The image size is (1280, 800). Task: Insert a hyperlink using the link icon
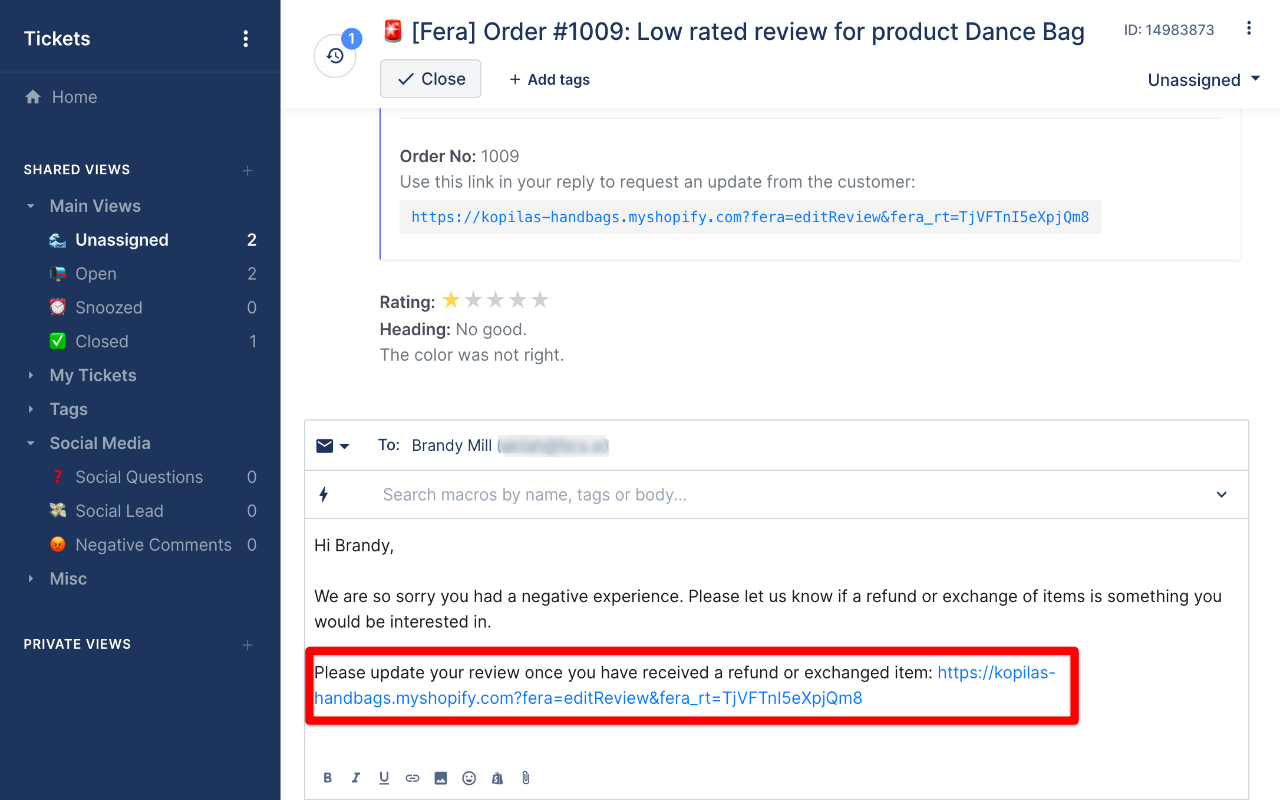(x=412, y=777)
